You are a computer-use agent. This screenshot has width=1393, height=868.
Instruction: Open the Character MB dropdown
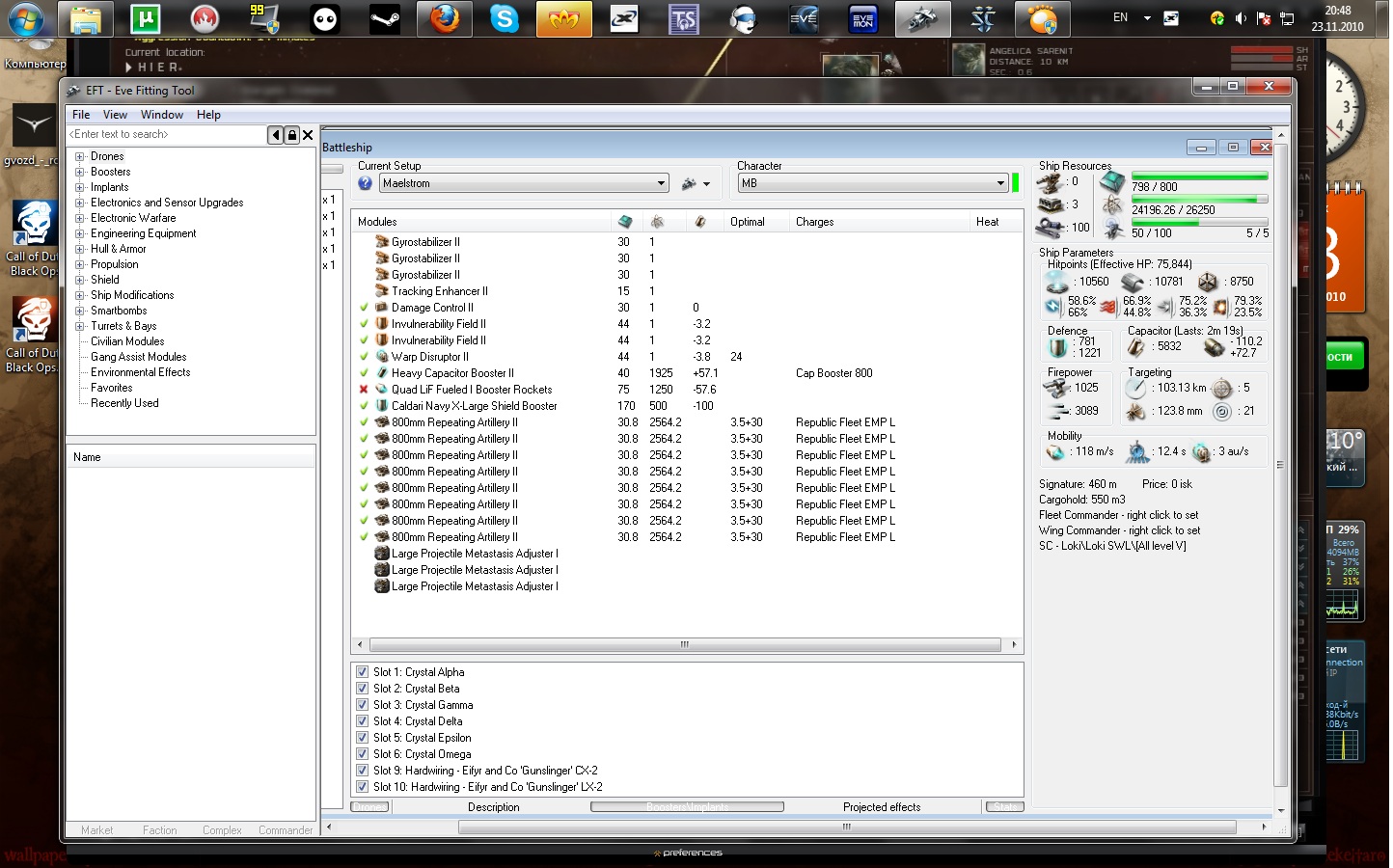point(1000,183)
